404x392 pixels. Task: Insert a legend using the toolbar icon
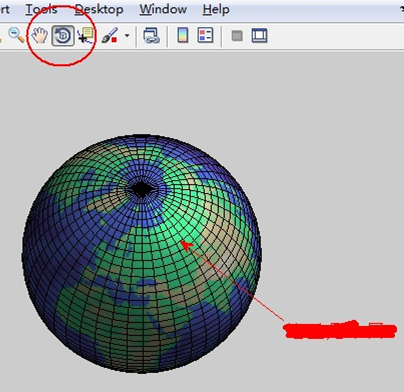pyautogui.click(x=205, y=35)
